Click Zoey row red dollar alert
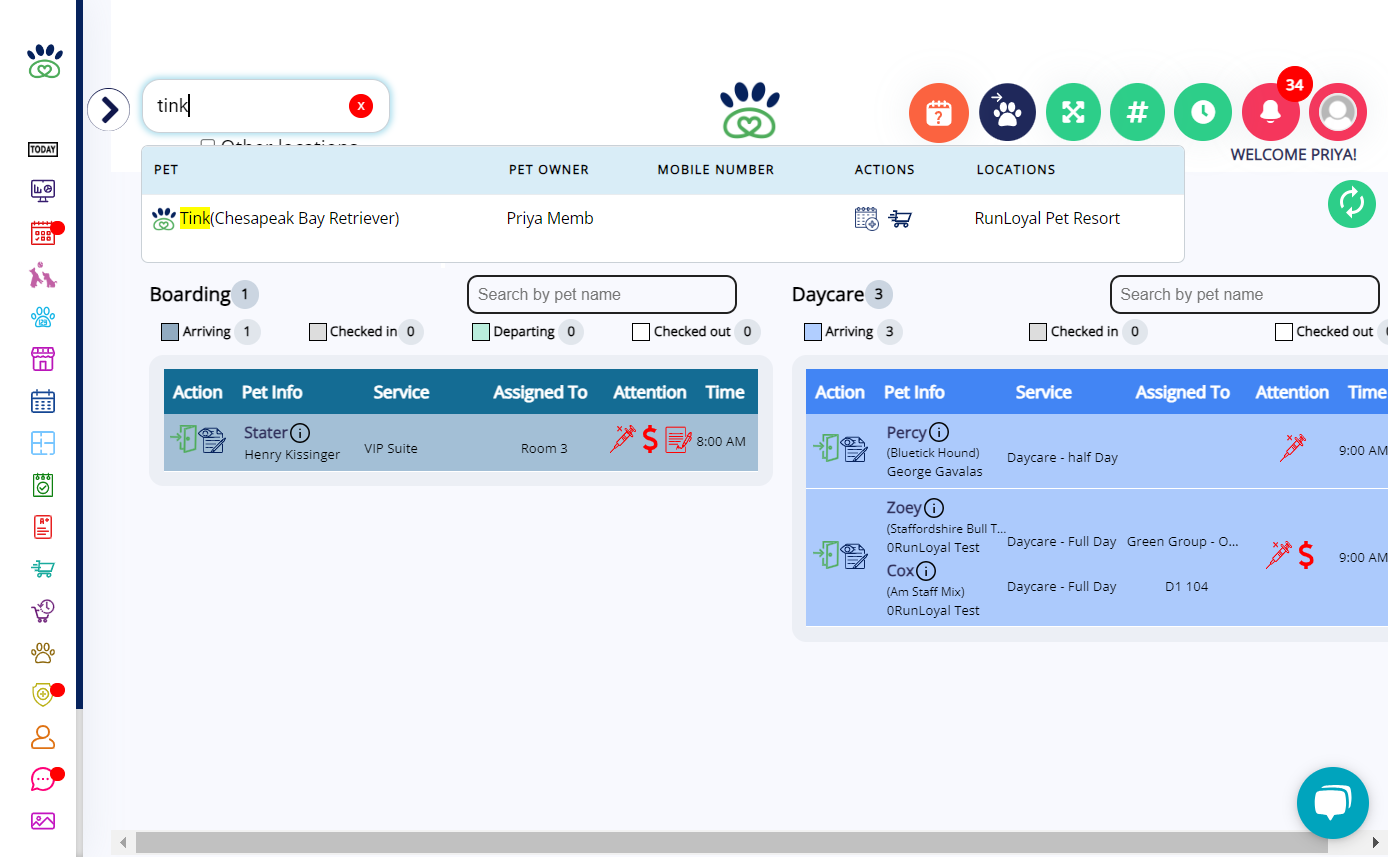Screen dimensions: 1388x857 (x=1306, y=555)
